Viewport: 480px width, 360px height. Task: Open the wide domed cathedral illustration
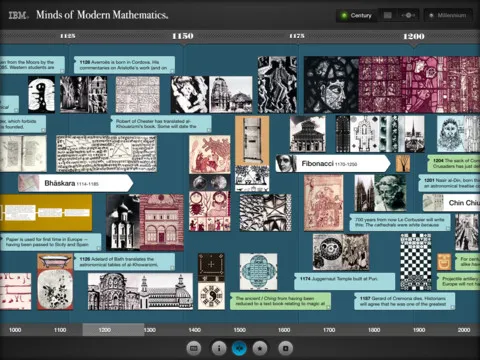pos(140,291)
